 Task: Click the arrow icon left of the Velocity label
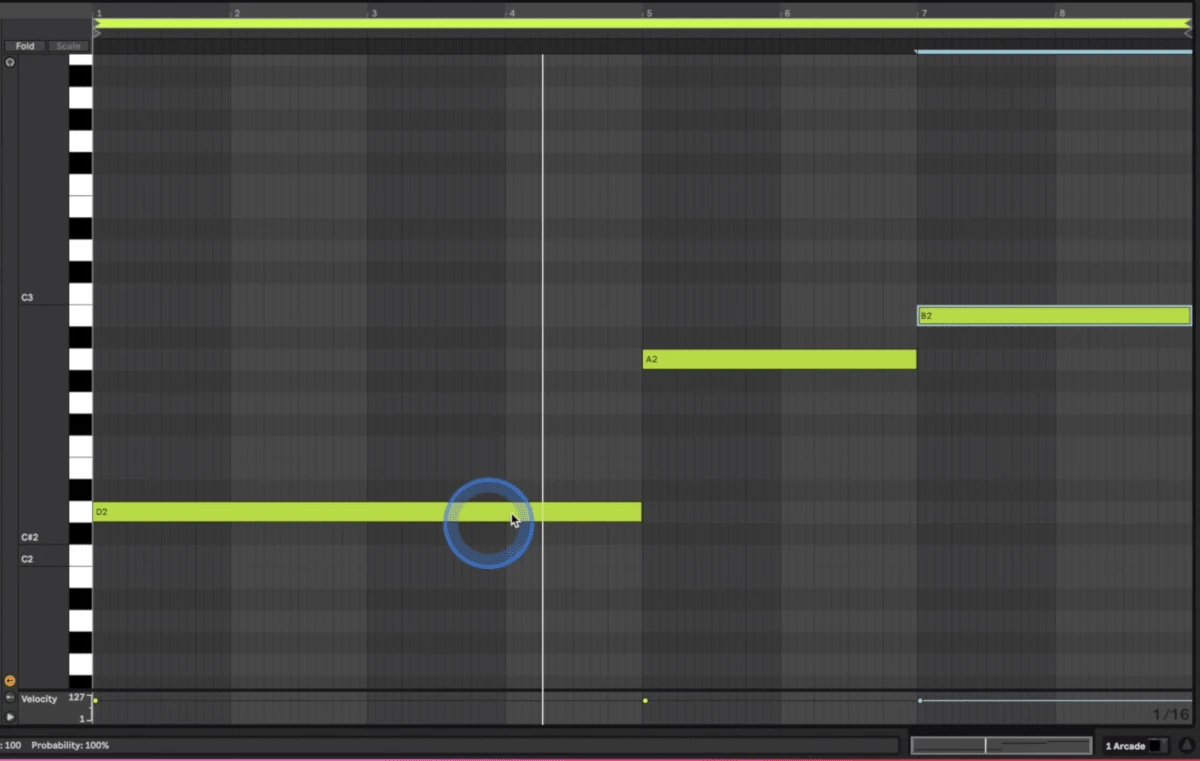coord(10,698)
